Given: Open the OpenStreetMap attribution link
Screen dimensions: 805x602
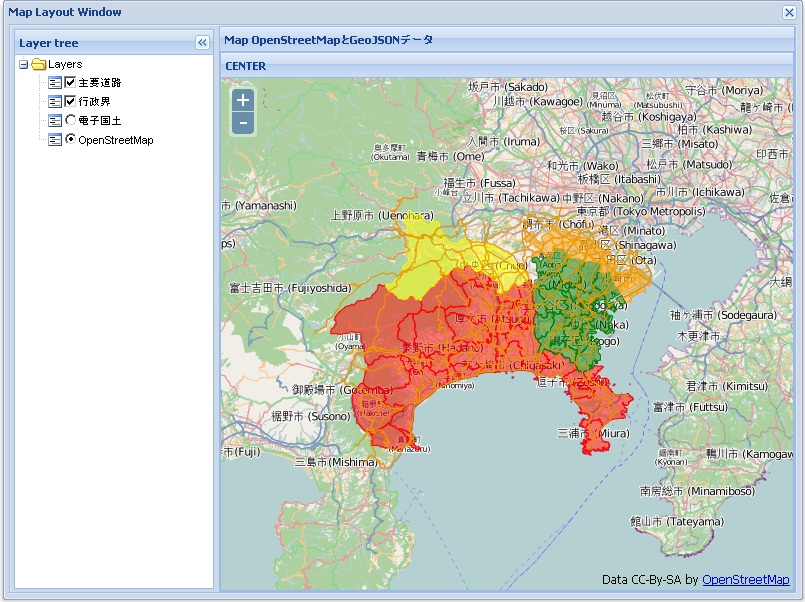Looking at the screenshot, I should coord(745,580).
